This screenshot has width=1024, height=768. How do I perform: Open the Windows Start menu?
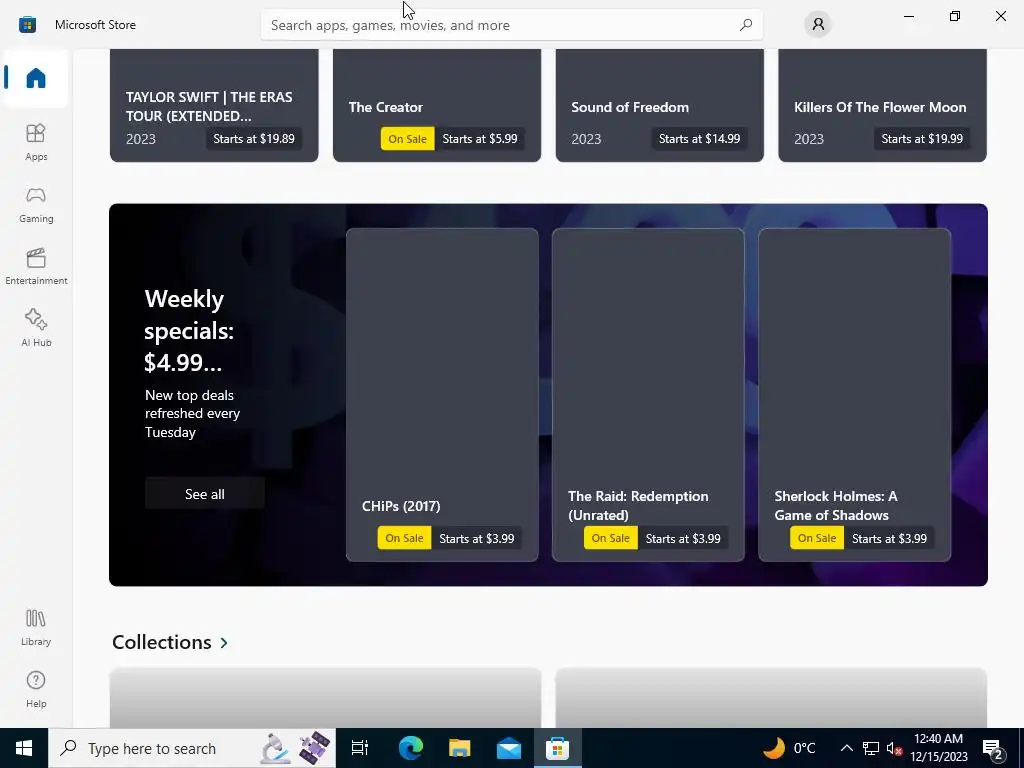click(24, 748)
